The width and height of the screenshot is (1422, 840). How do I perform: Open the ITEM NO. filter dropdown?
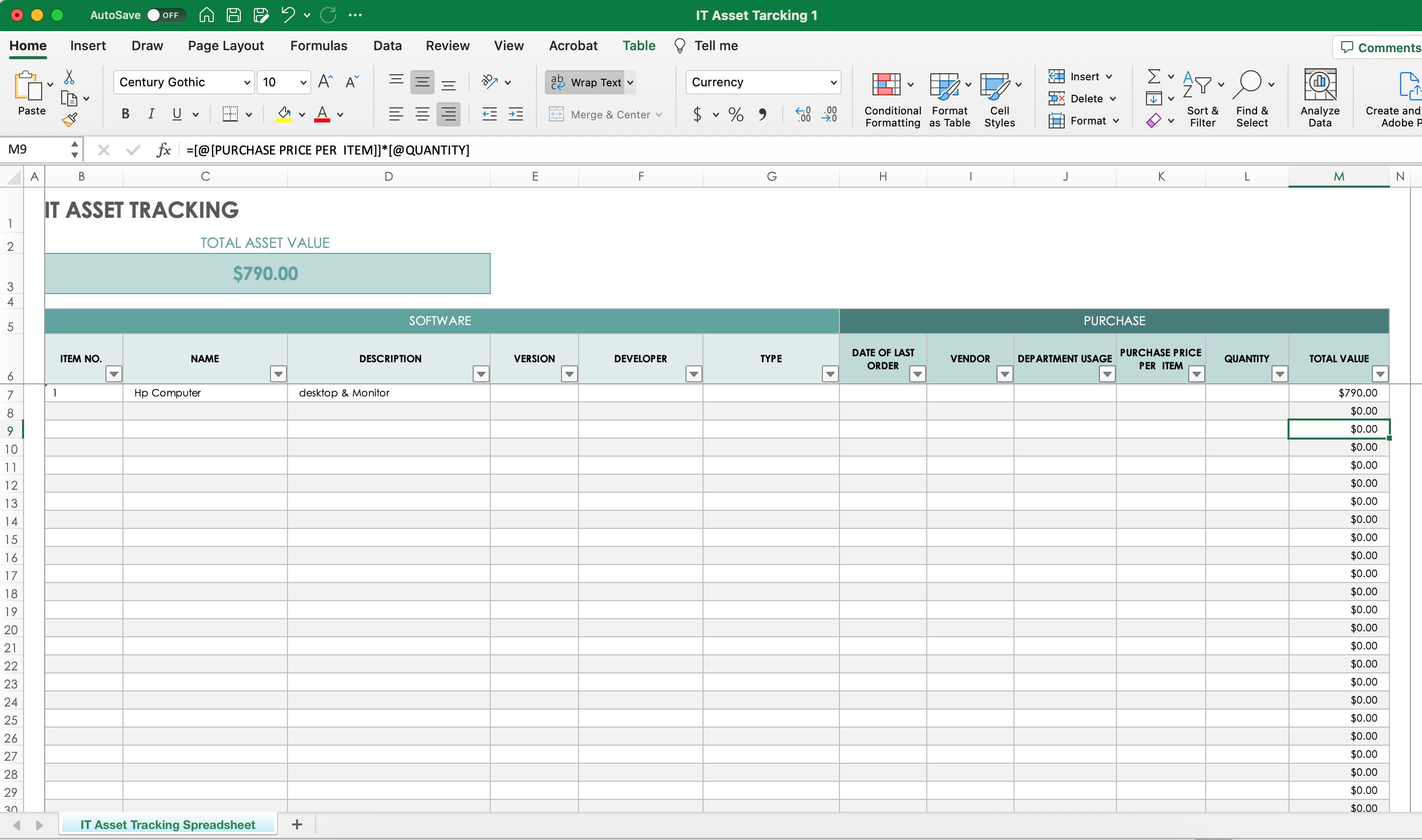(x=114, y=374)
